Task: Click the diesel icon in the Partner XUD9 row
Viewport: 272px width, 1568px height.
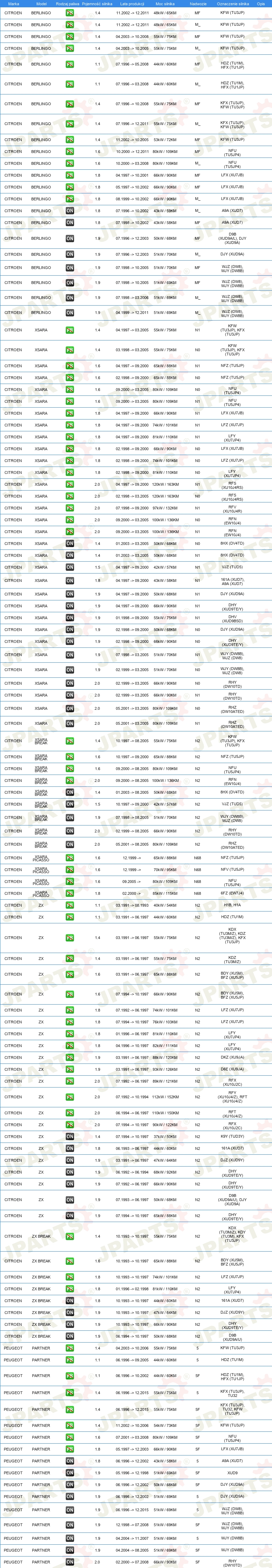Action: point(70,1473)
